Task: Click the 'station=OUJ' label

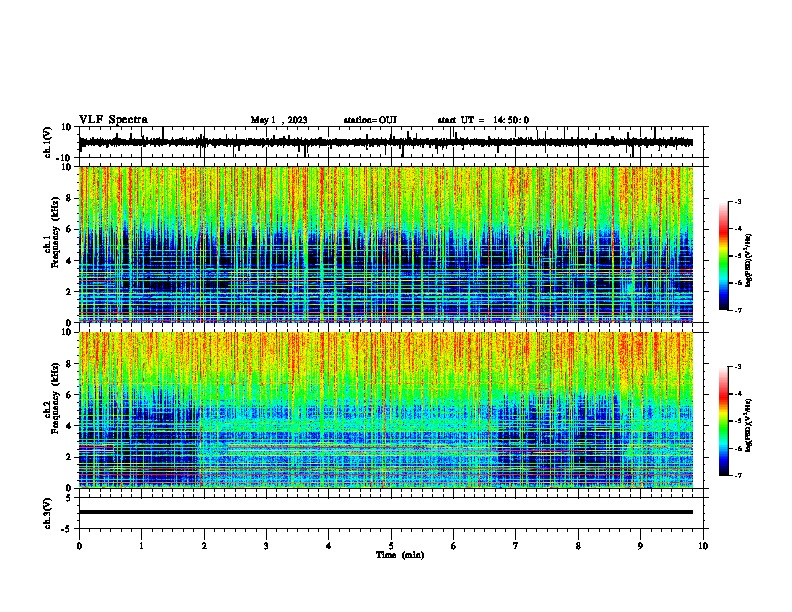Action: point(370,120)
